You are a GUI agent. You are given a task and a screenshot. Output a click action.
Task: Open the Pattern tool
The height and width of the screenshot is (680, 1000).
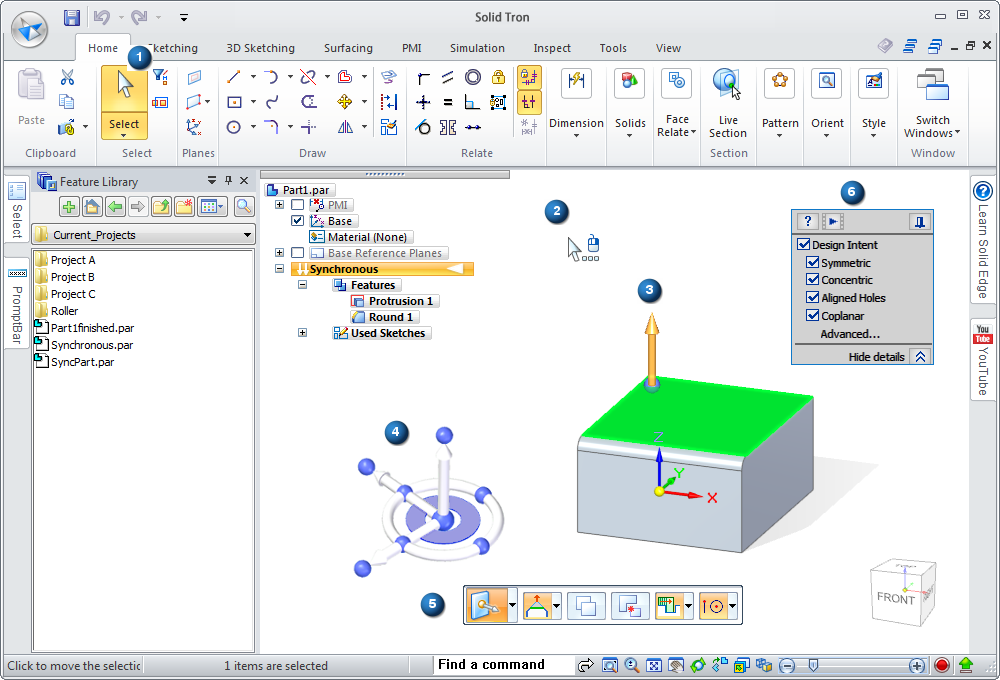click(x=779, y=84)
